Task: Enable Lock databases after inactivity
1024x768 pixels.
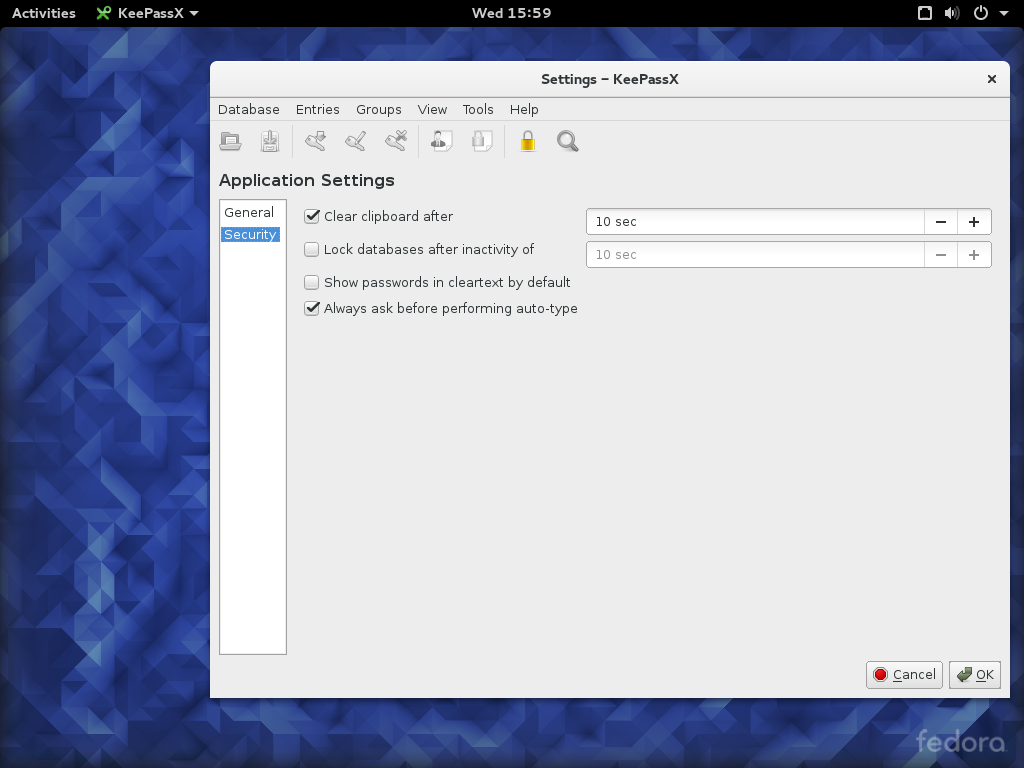Action: [x=312, y=249]
